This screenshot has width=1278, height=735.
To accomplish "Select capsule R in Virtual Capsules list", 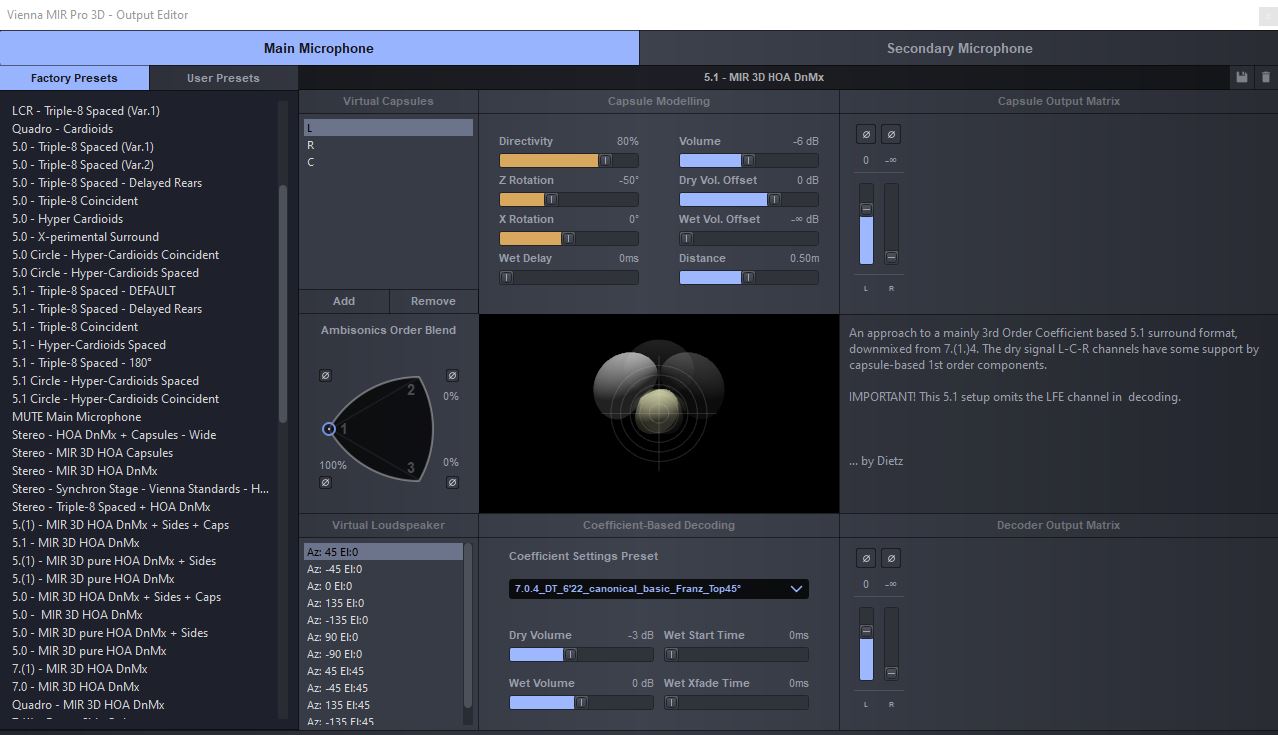I will (x=311, y=145).
